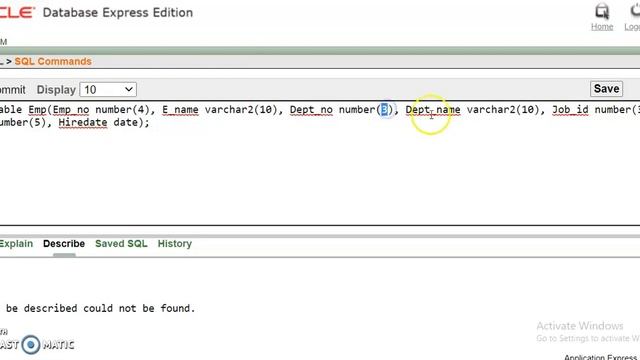Switch to the History tab
This screenshot has width=640, height=360.
[175, 244]
